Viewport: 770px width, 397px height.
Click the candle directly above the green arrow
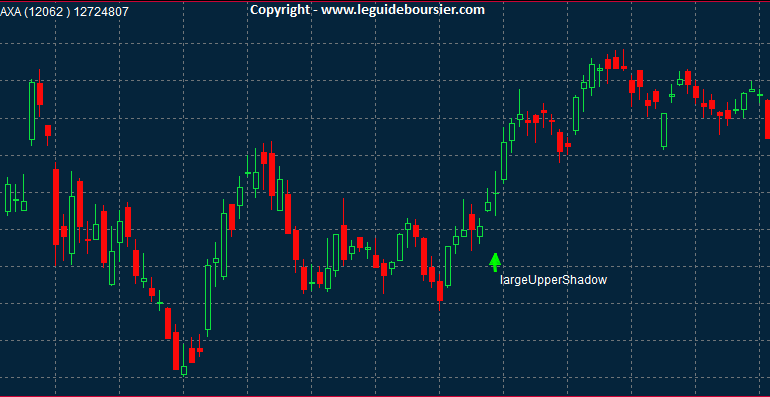coord(495,194)
